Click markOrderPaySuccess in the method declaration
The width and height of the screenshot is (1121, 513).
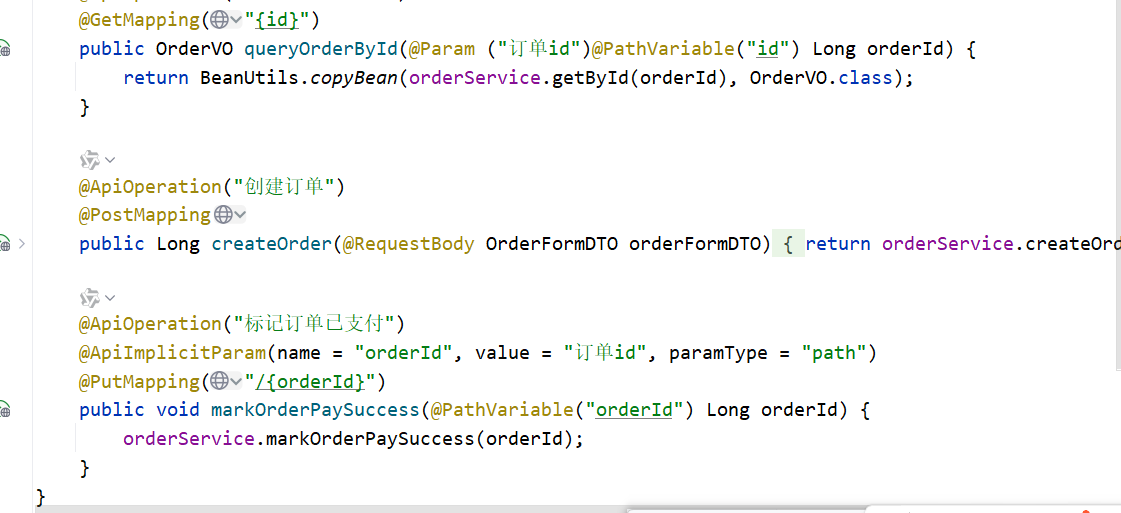coord(315,410)
